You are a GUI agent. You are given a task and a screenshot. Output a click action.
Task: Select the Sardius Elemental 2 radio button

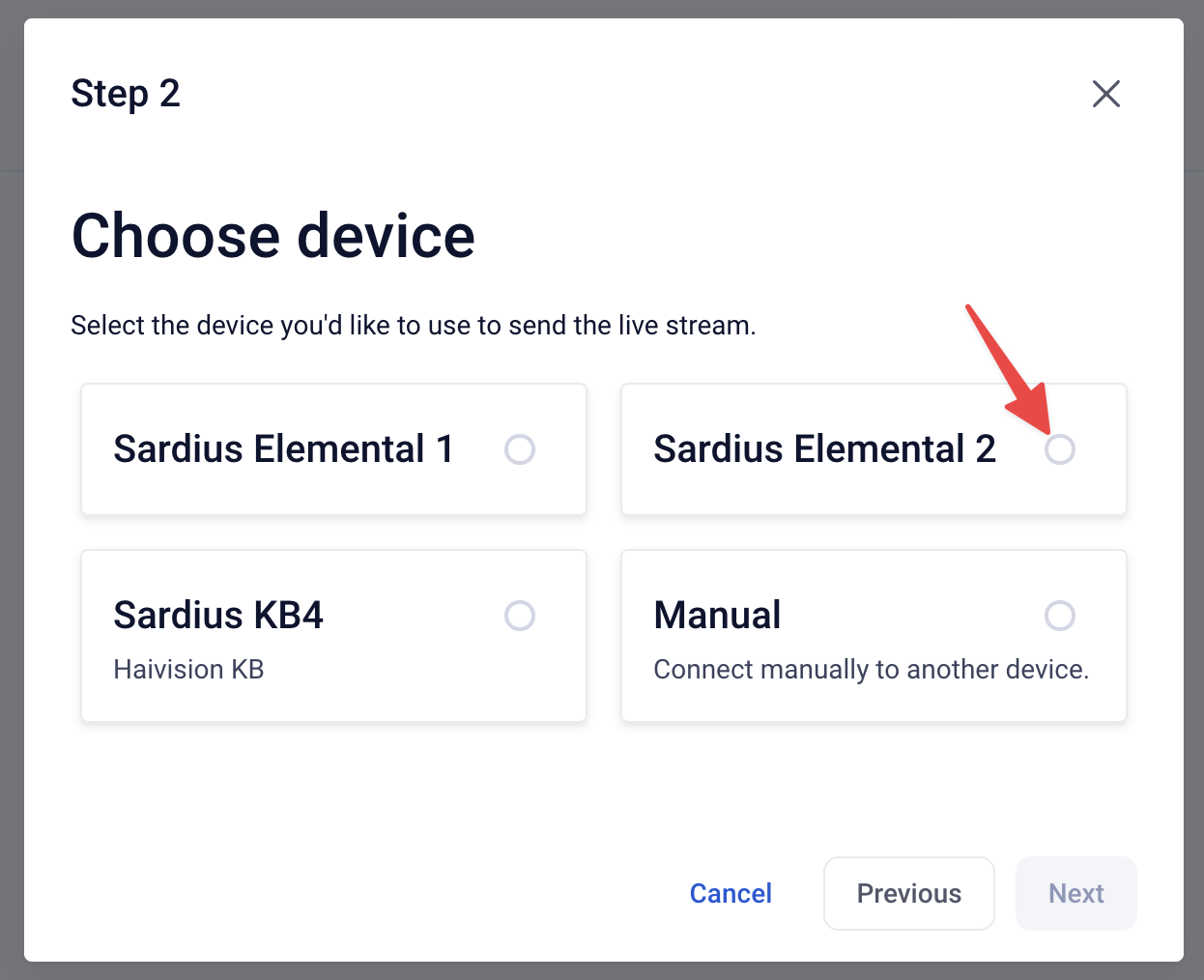[x=1060, y=449]
